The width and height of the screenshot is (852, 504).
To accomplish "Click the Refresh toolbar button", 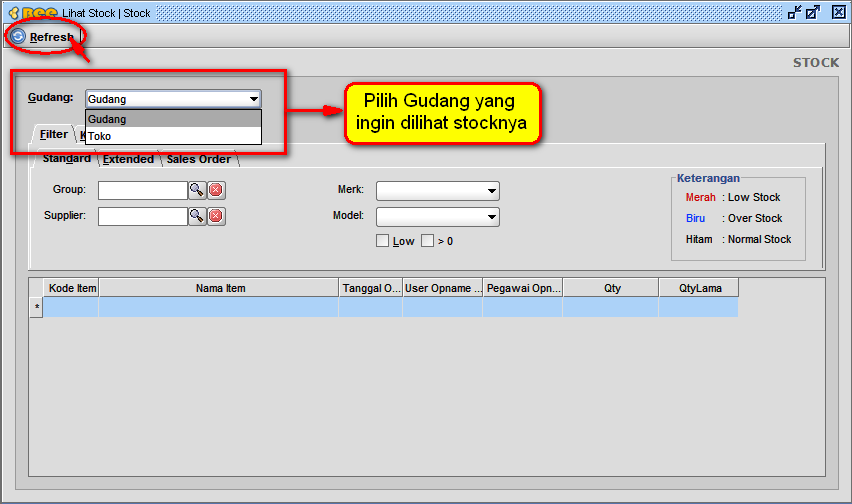I will click(43, 37).
